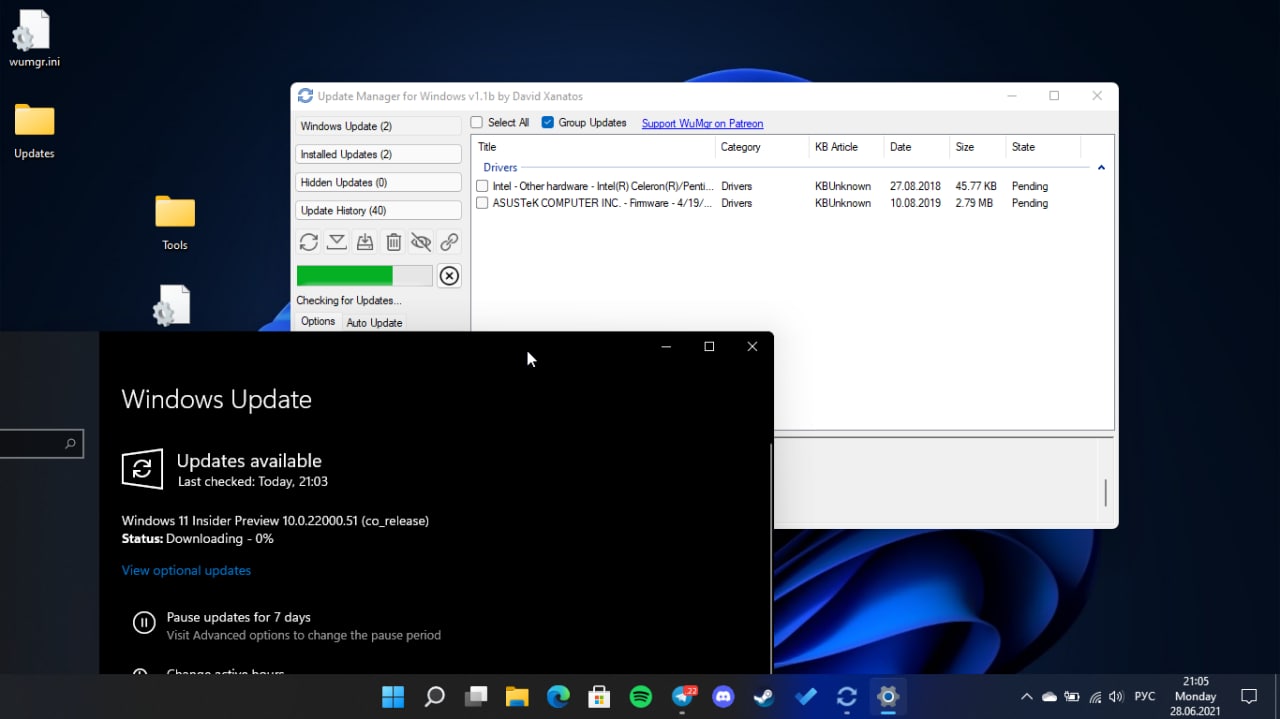Image resolution: width=1280 pixels, height=719 pixels.
Task: Open the Windows Update (2) list
Action: (378, 126)
